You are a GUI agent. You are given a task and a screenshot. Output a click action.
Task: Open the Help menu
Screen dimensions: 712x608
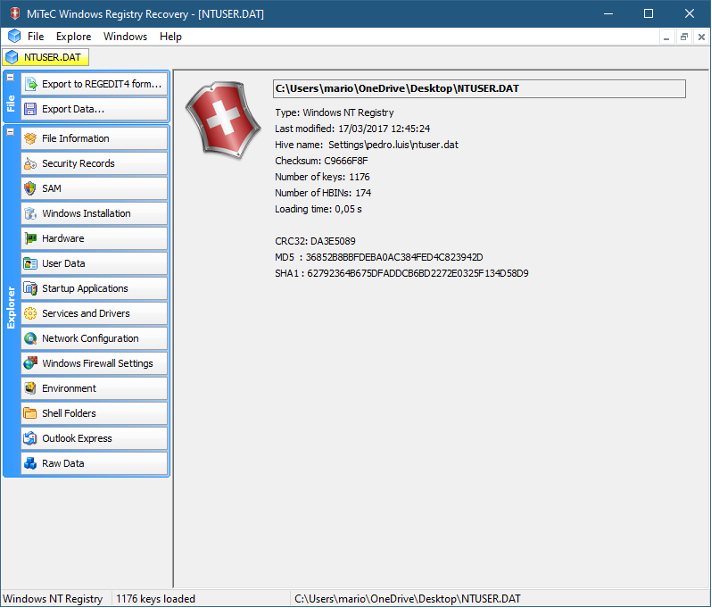click(x=171, y=36)
